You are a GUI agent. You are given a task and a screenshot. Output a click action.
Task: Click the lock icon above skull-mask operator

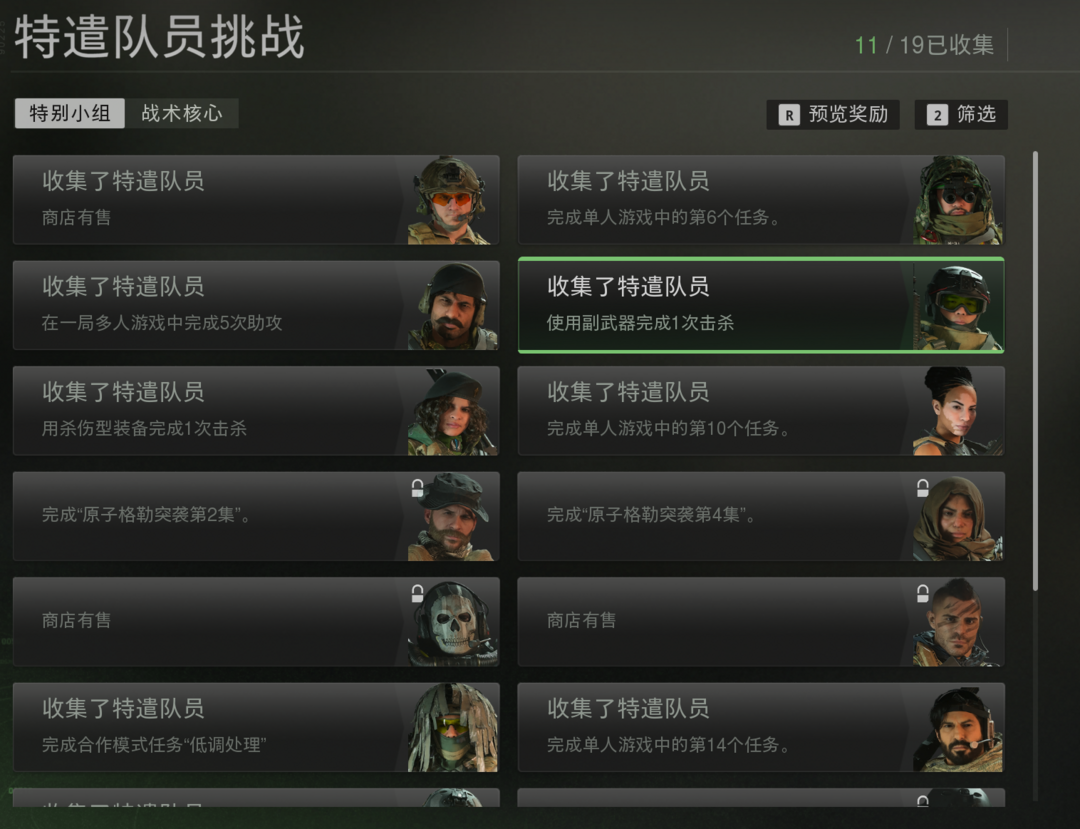tap(417, 594)
